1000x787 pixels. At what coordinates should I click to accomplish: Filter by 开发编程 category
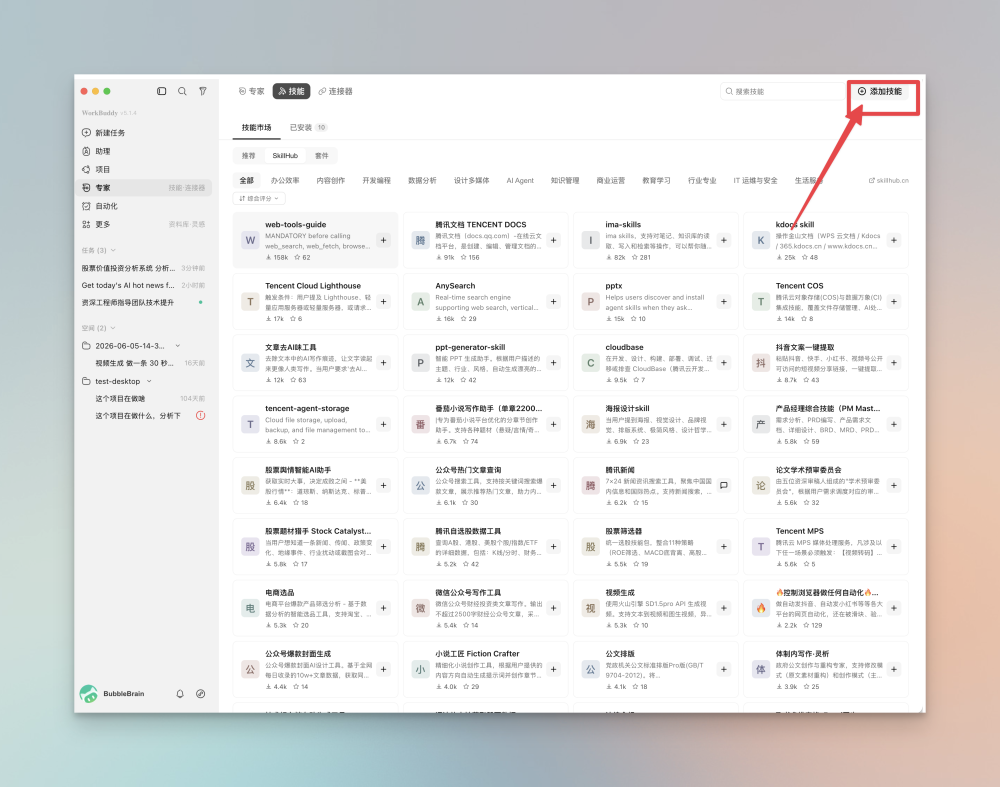376,180
